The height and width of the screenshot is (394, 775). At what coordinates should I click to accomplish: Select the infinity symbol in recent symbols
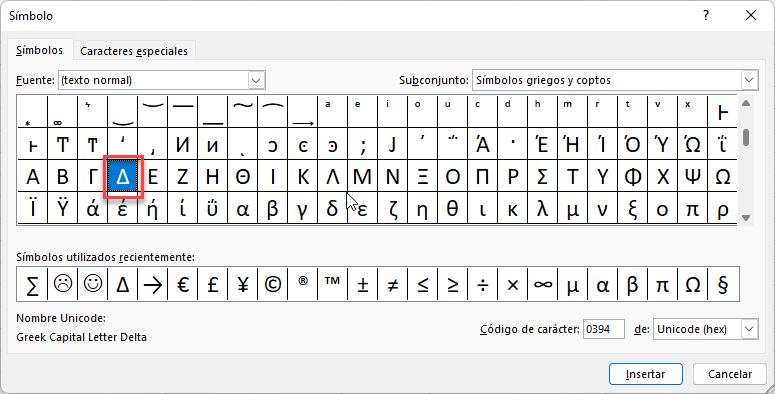pos(543,284)
